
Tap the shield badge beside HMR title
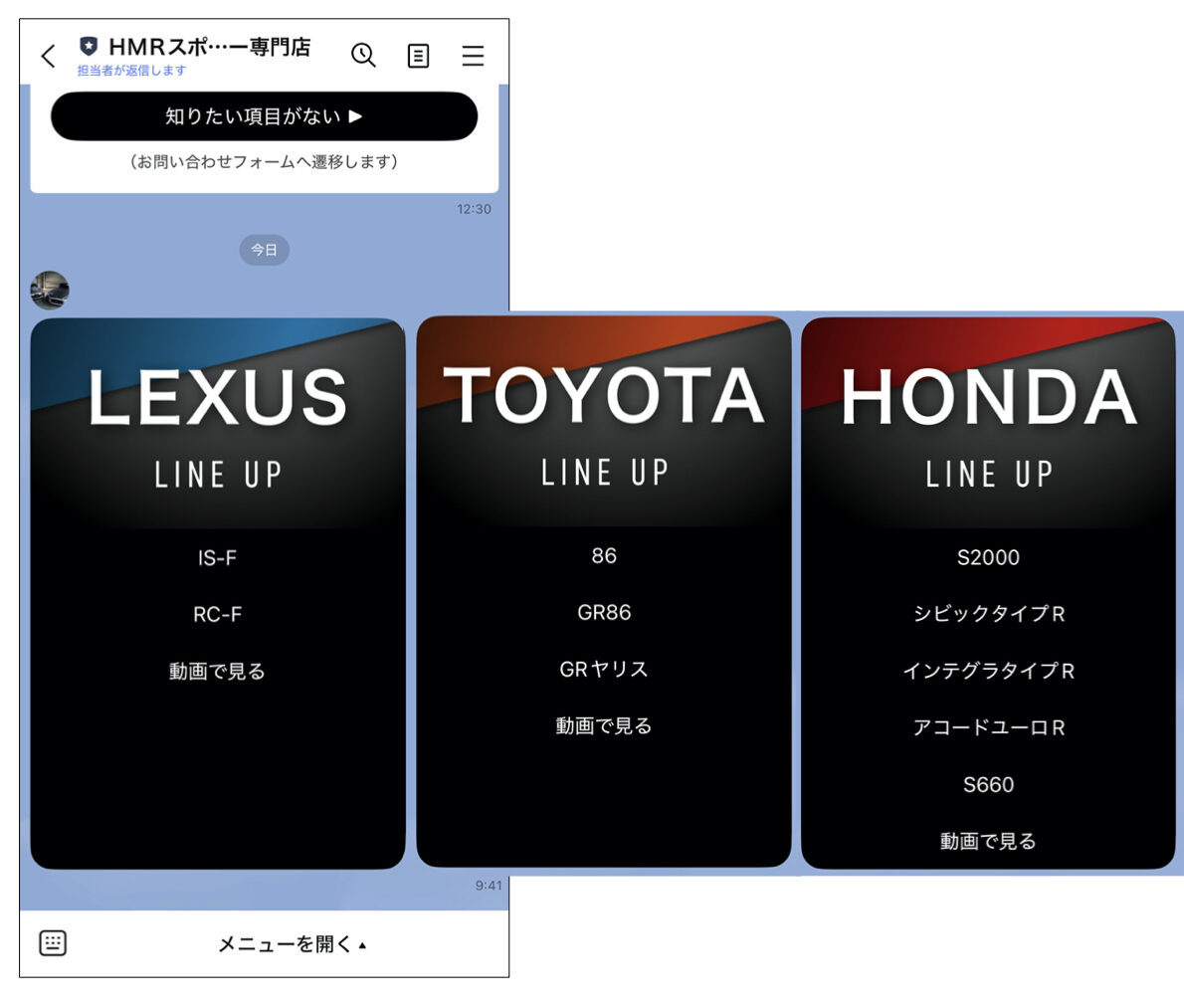(89, 47)
